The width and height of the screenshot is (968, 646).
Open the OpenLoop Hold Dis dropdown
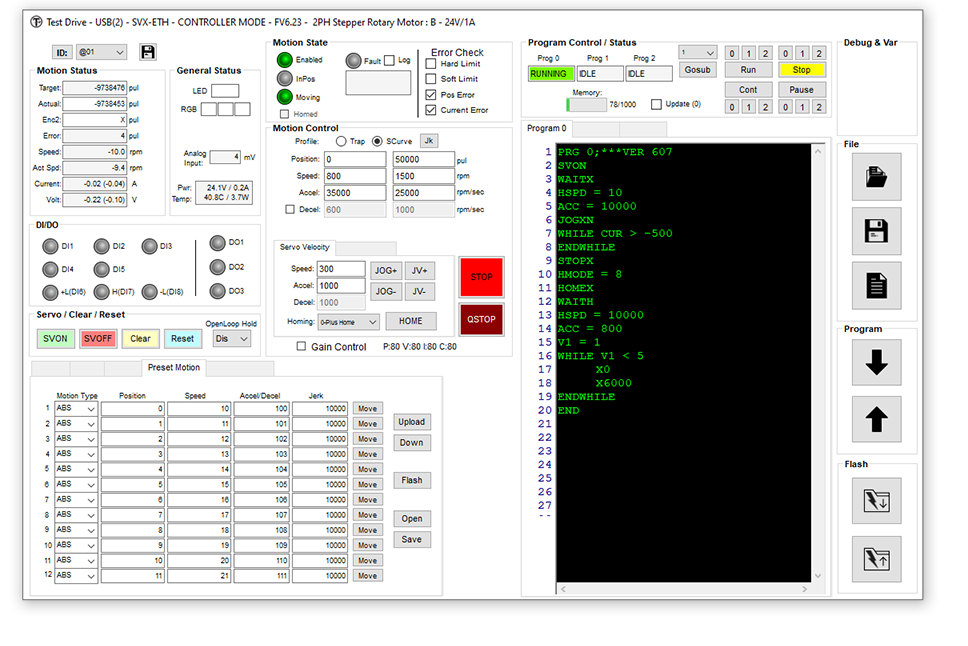click(233, 339)
